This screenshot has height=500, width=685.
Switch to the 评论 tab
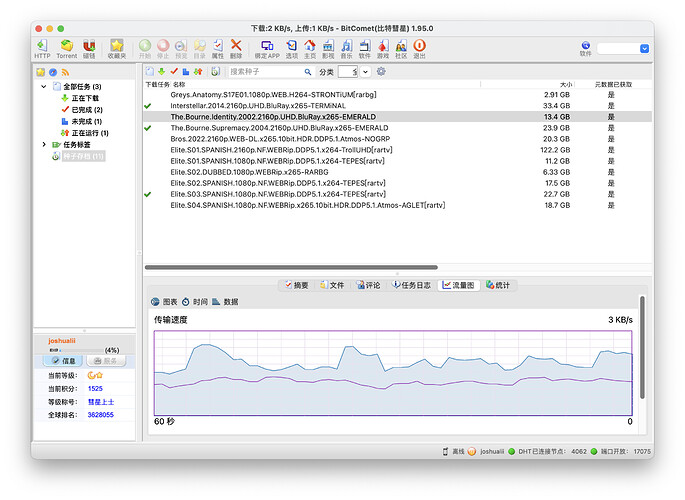368,285
